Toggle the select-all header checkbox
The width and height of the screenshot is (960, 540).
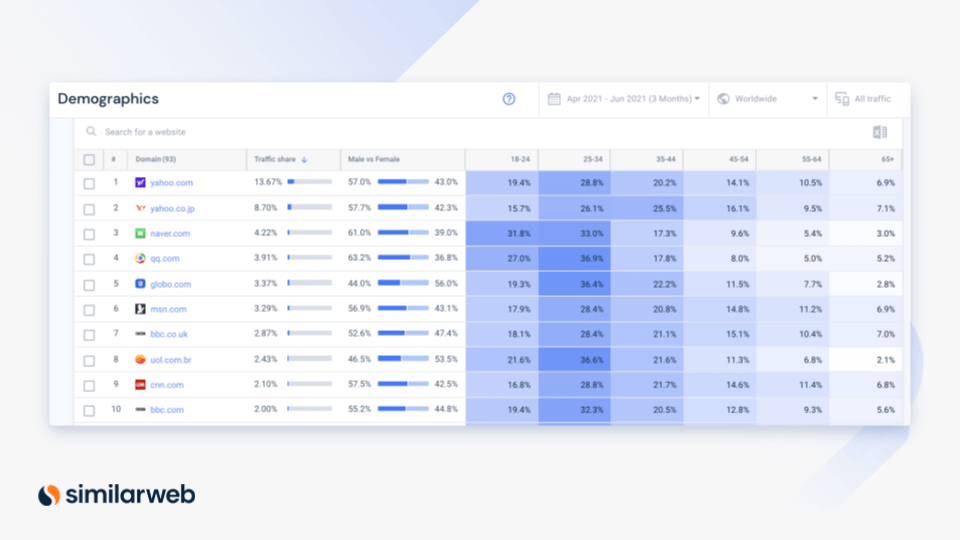(x=89, y=160)
